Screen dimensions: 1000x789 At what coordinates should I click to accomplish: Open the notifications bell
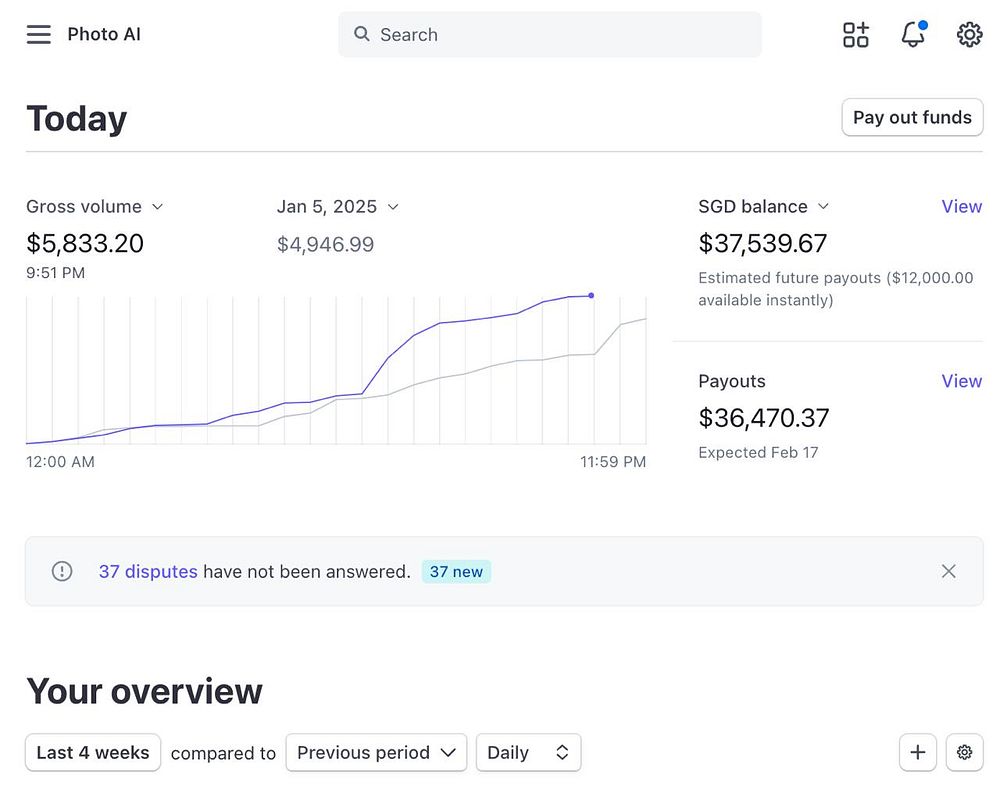[912, 35]
